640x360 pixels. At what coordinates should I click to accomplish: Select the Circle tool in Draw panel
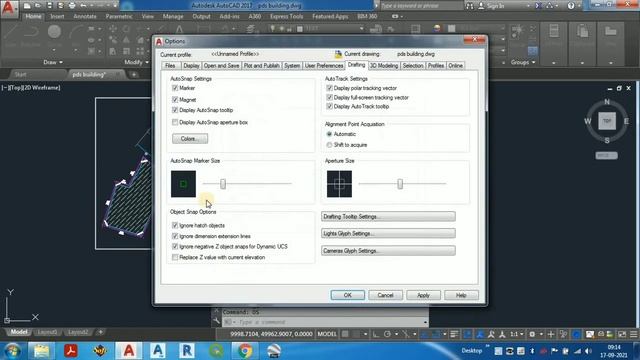54,32
